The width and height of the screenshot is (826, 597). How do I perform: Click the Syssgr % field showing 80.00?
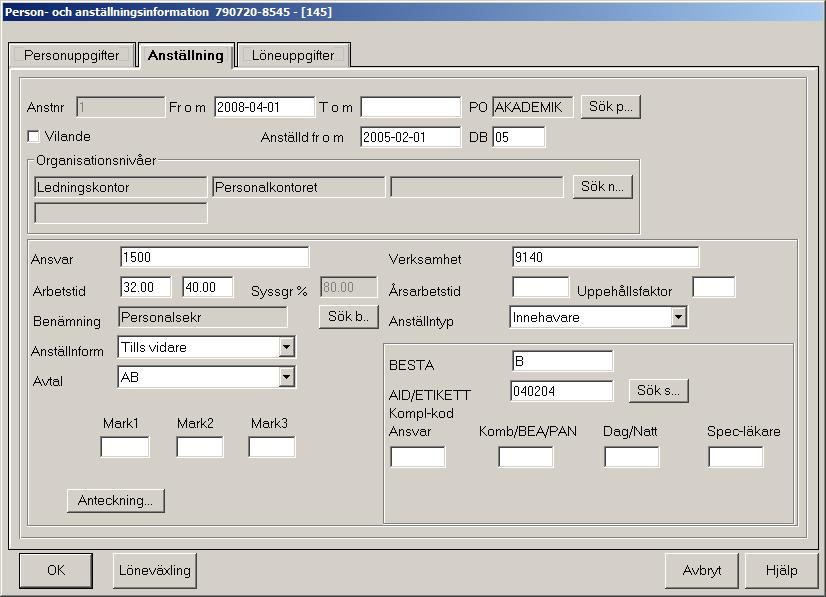[x=349, y=287]
